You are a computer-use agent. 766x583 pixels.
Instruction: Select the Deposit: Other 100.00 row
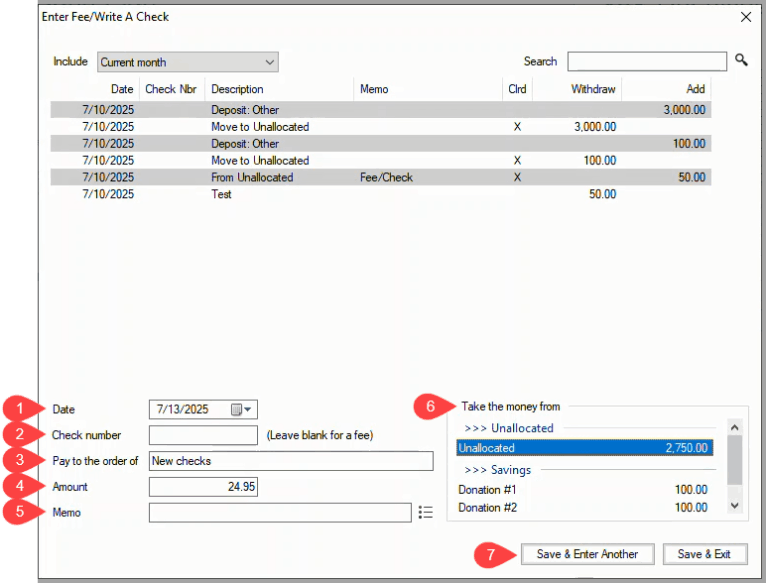pos(381,144)
